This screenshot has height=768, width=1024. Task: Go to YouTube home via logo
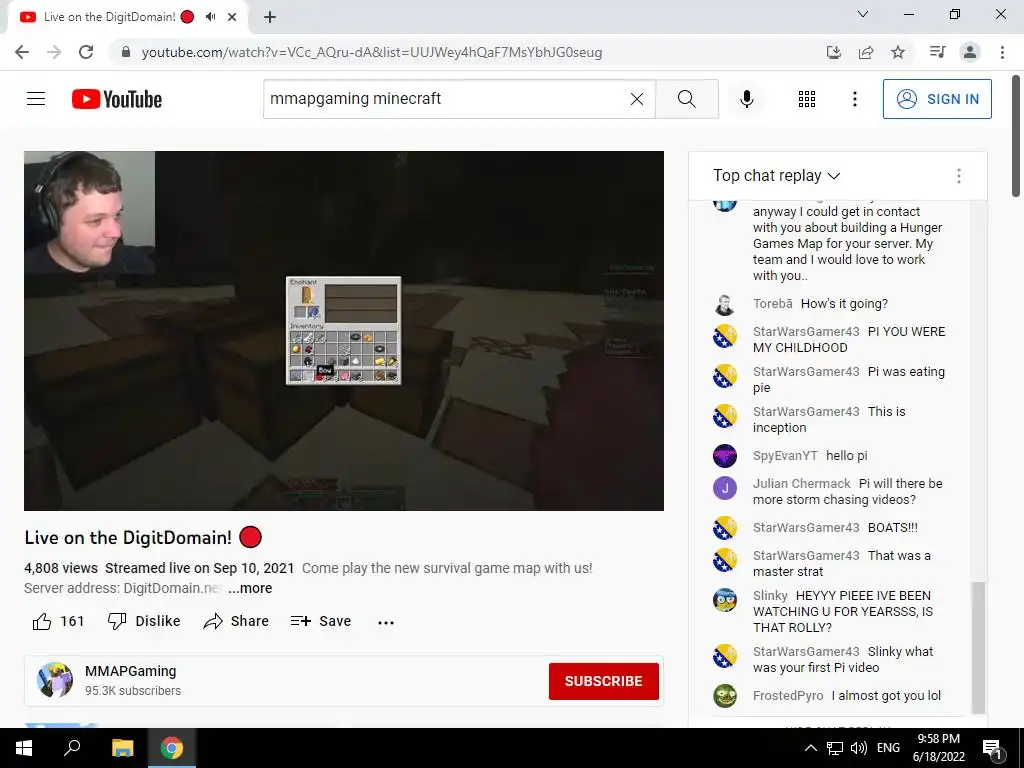(x=117, y=99)
